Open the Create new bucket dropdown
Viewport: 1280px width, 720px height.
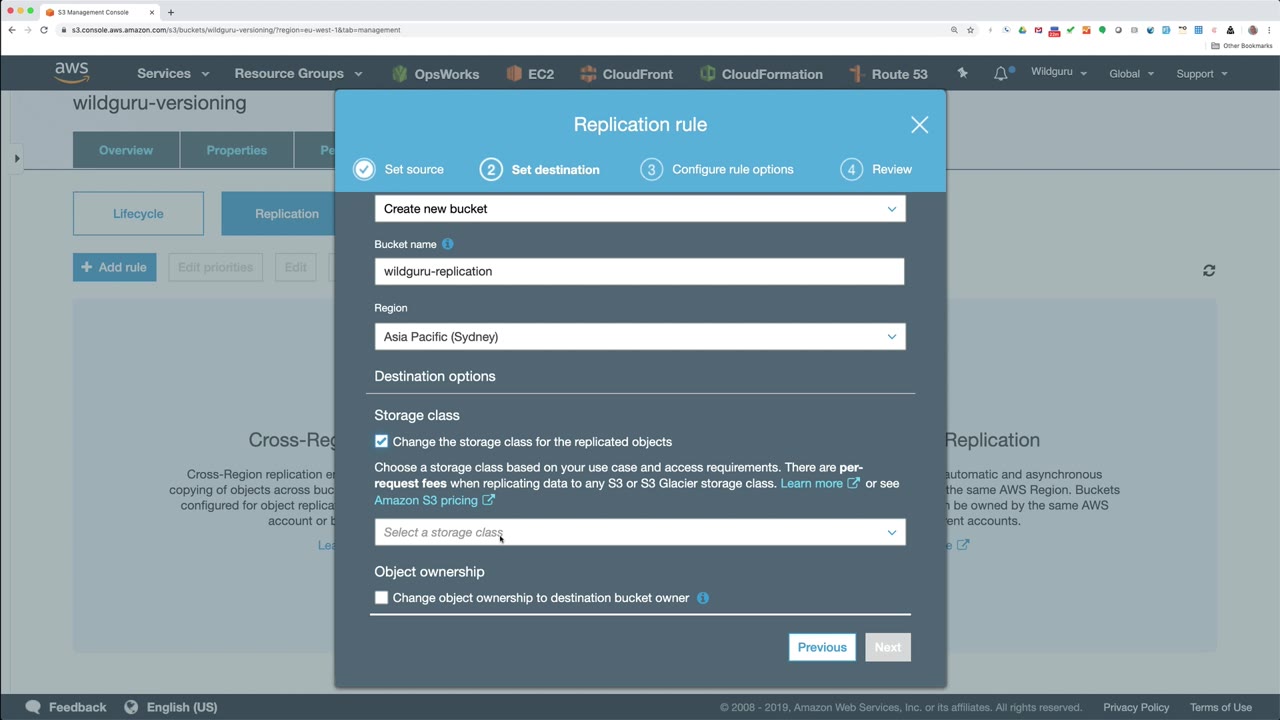pos(640,209)
